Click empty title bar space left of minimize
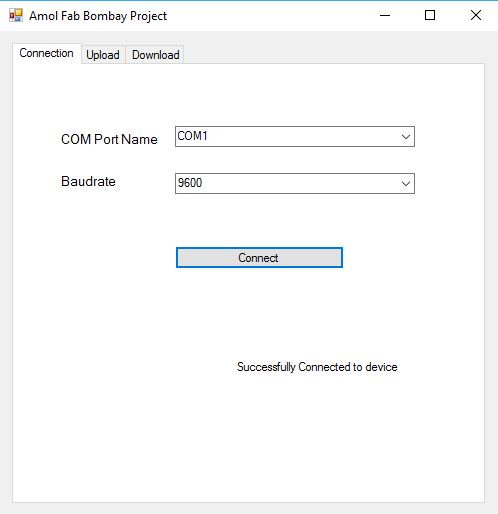Viewport: 498px width, 514px height. pyautogui.click(x=267, y=16)
